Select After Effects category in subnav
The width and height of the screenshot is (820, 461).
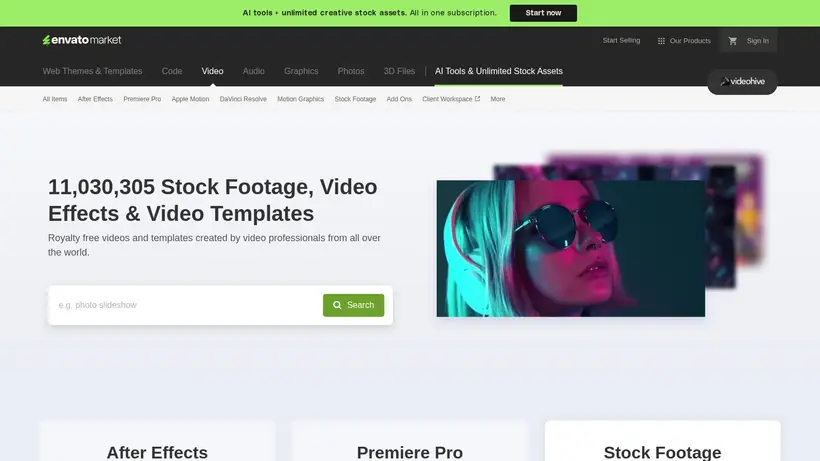click(x=95, y=99)
